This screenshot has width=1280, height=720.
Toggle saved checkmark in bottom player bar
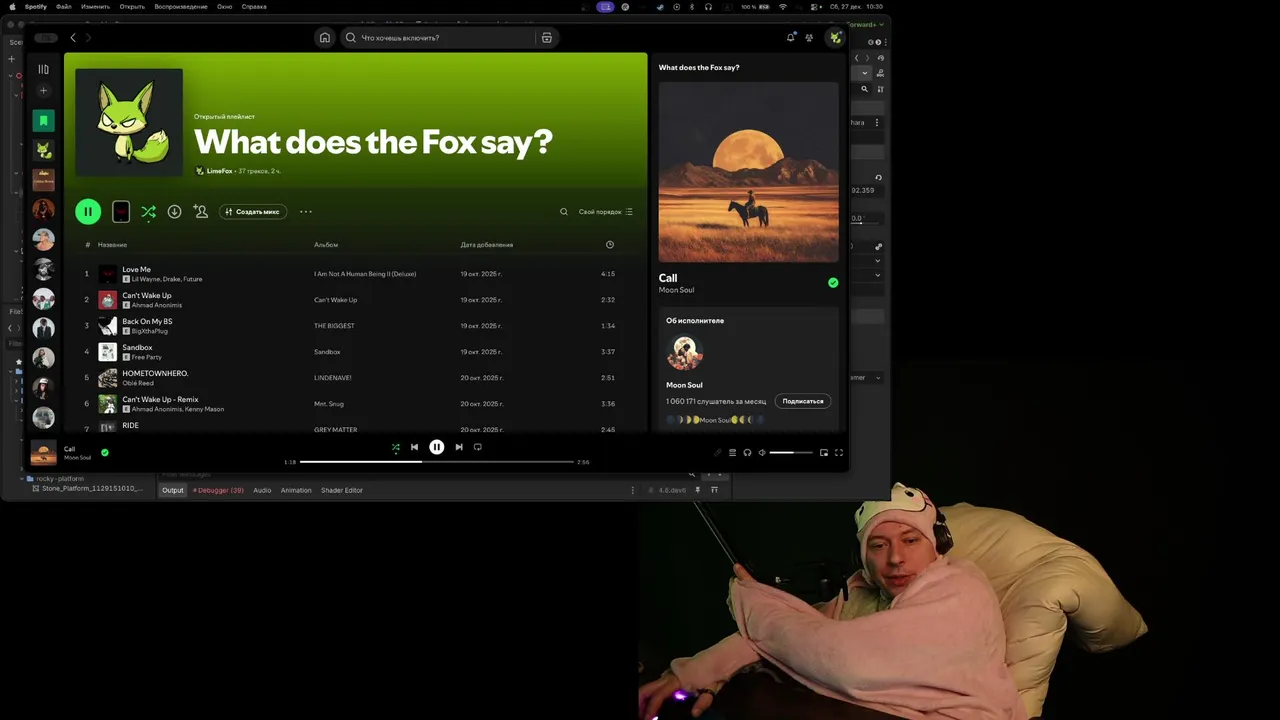105,452
